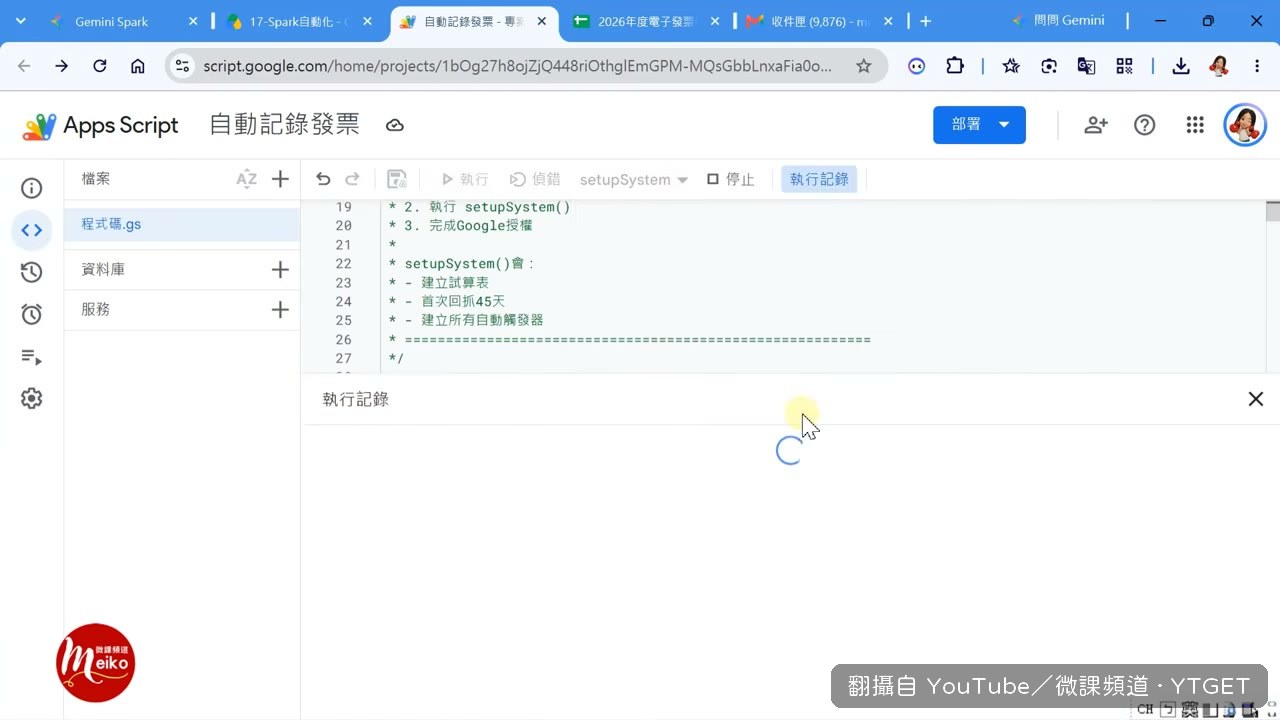Add a new file with plus icon
Viewport: 1280px width, 720px height.
pyautogui.click(x=280, y=179)
